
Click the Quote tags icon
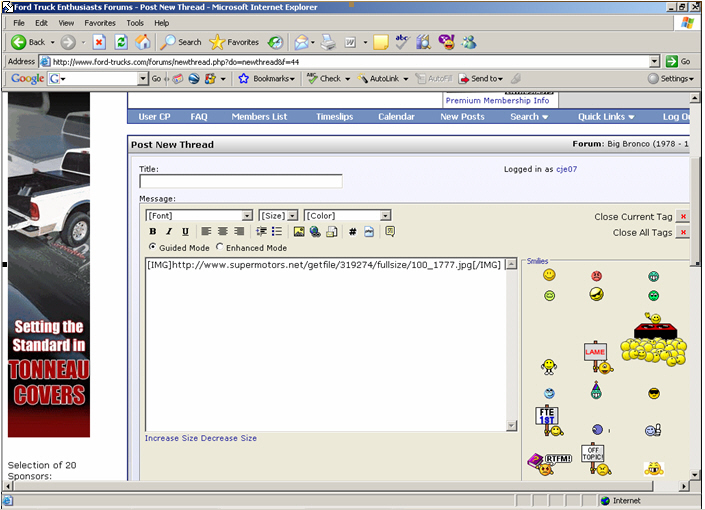[x=390, y=232]
